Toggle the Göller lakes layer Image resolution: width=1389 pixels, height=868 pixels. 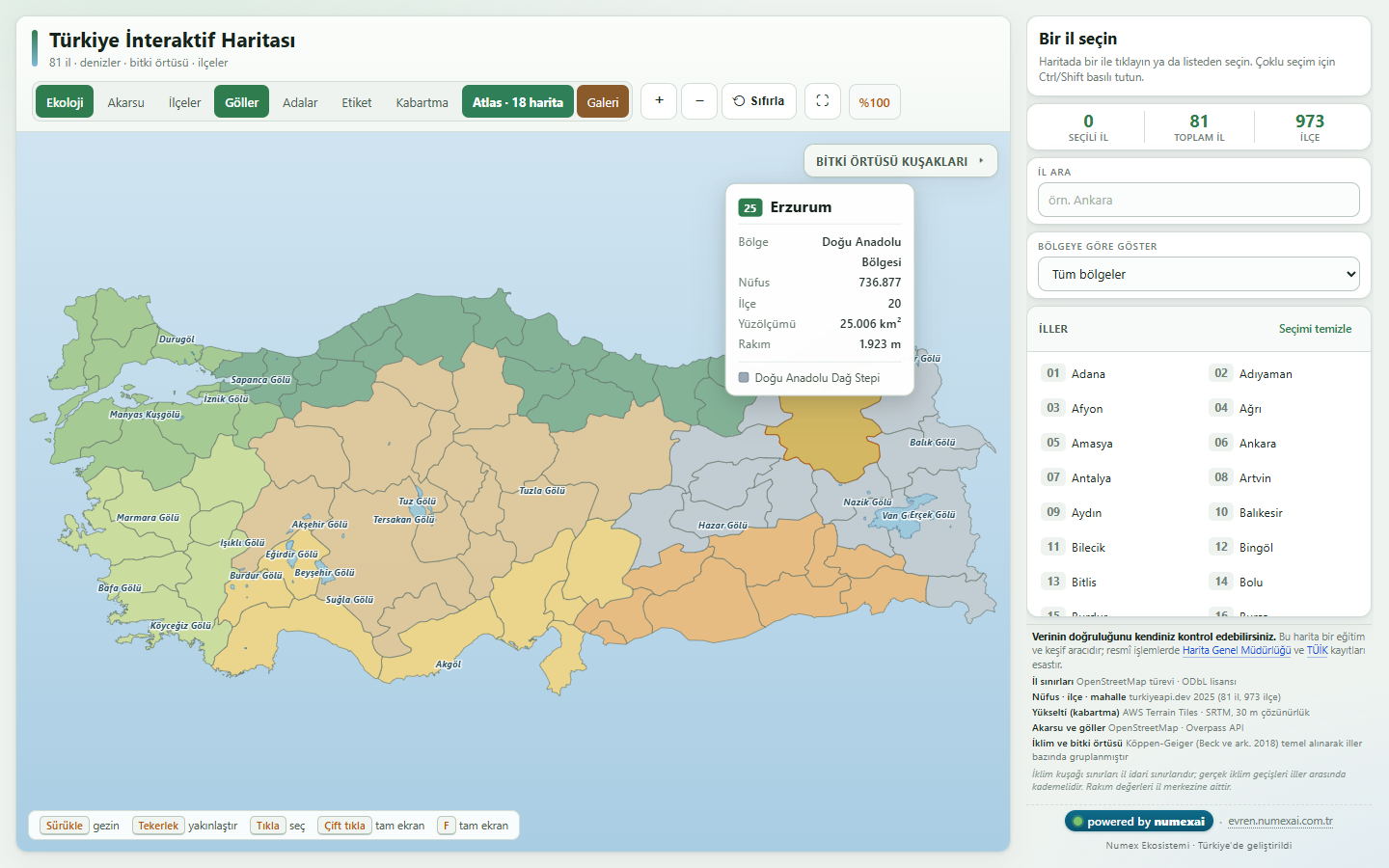pos(242,102)
